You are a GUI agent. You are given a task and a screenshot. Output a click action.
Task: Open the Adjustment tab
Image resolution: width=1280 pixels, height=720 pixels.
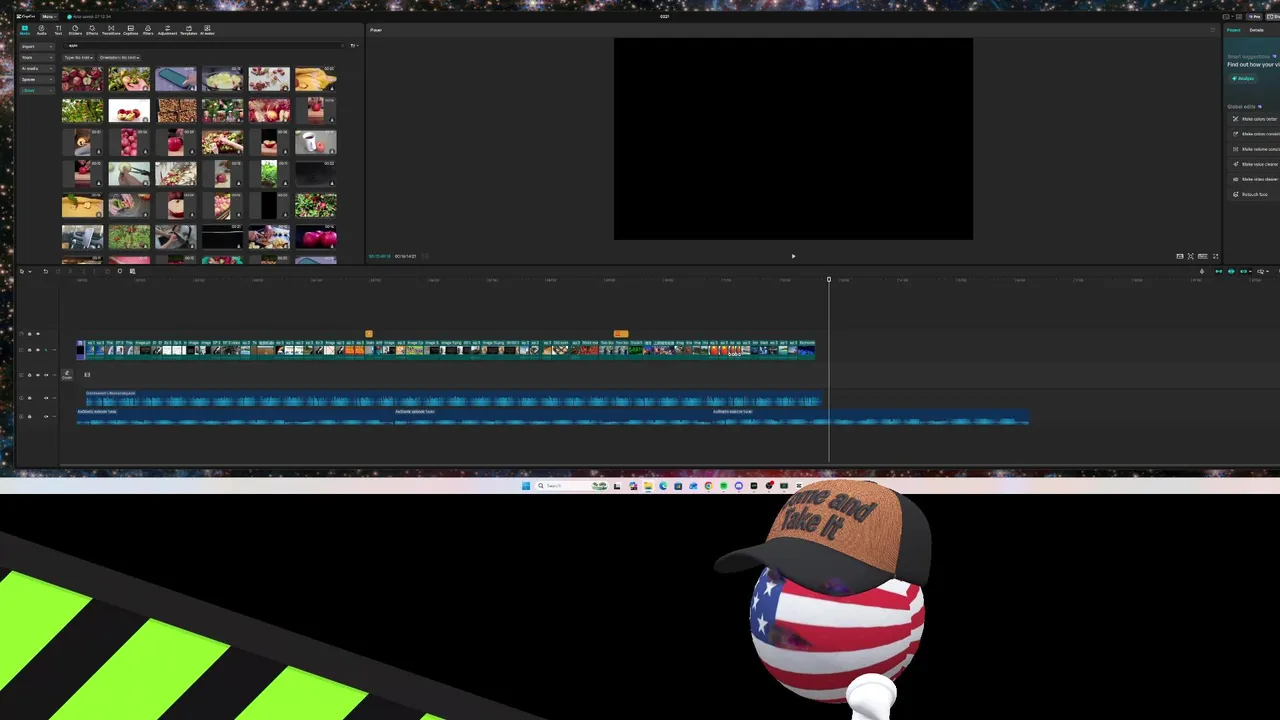167,30
